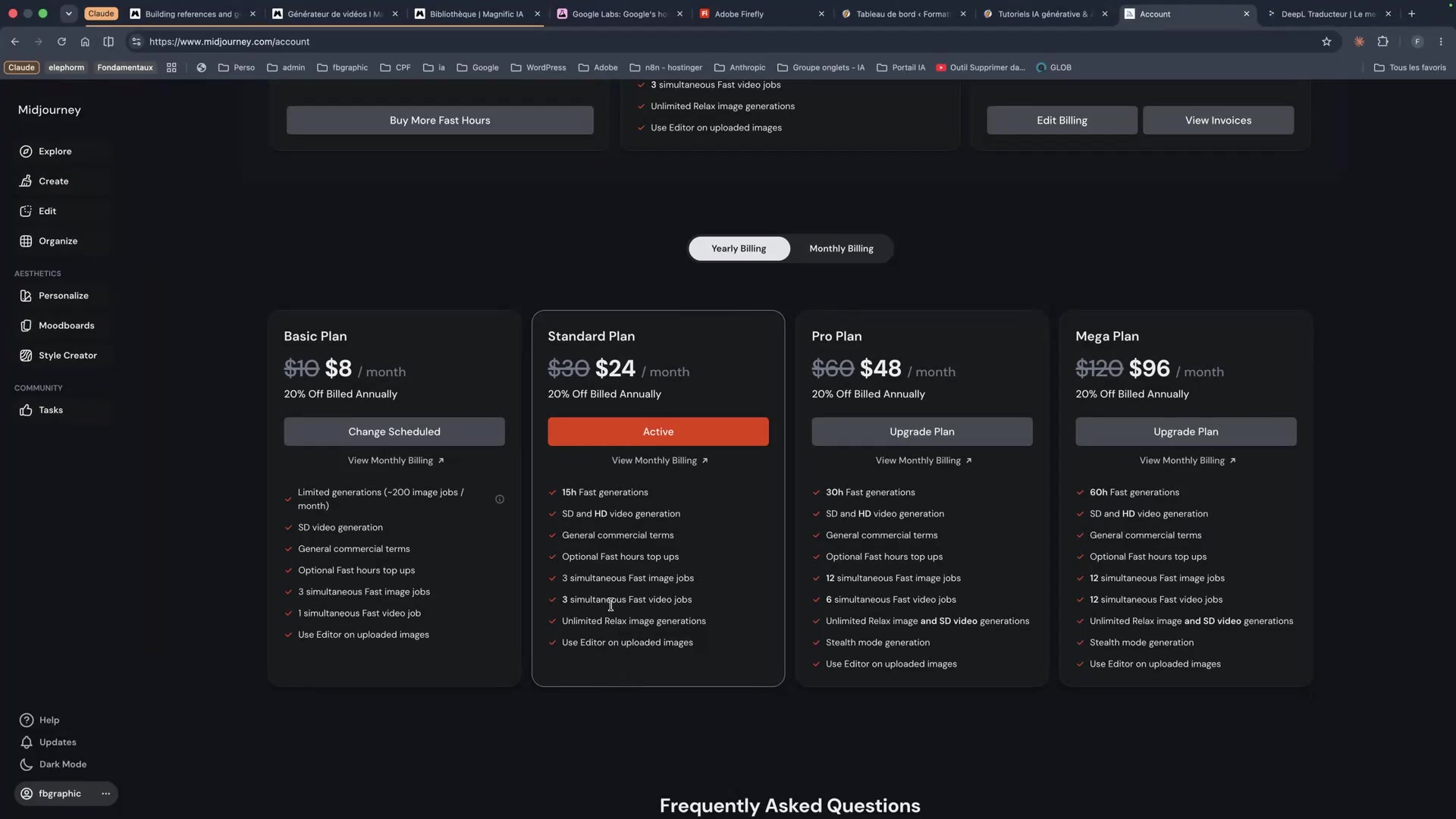Viewport: 1456px width, 819px height.
Task: Show info about limited generations
Action: [x=500, y=500]
